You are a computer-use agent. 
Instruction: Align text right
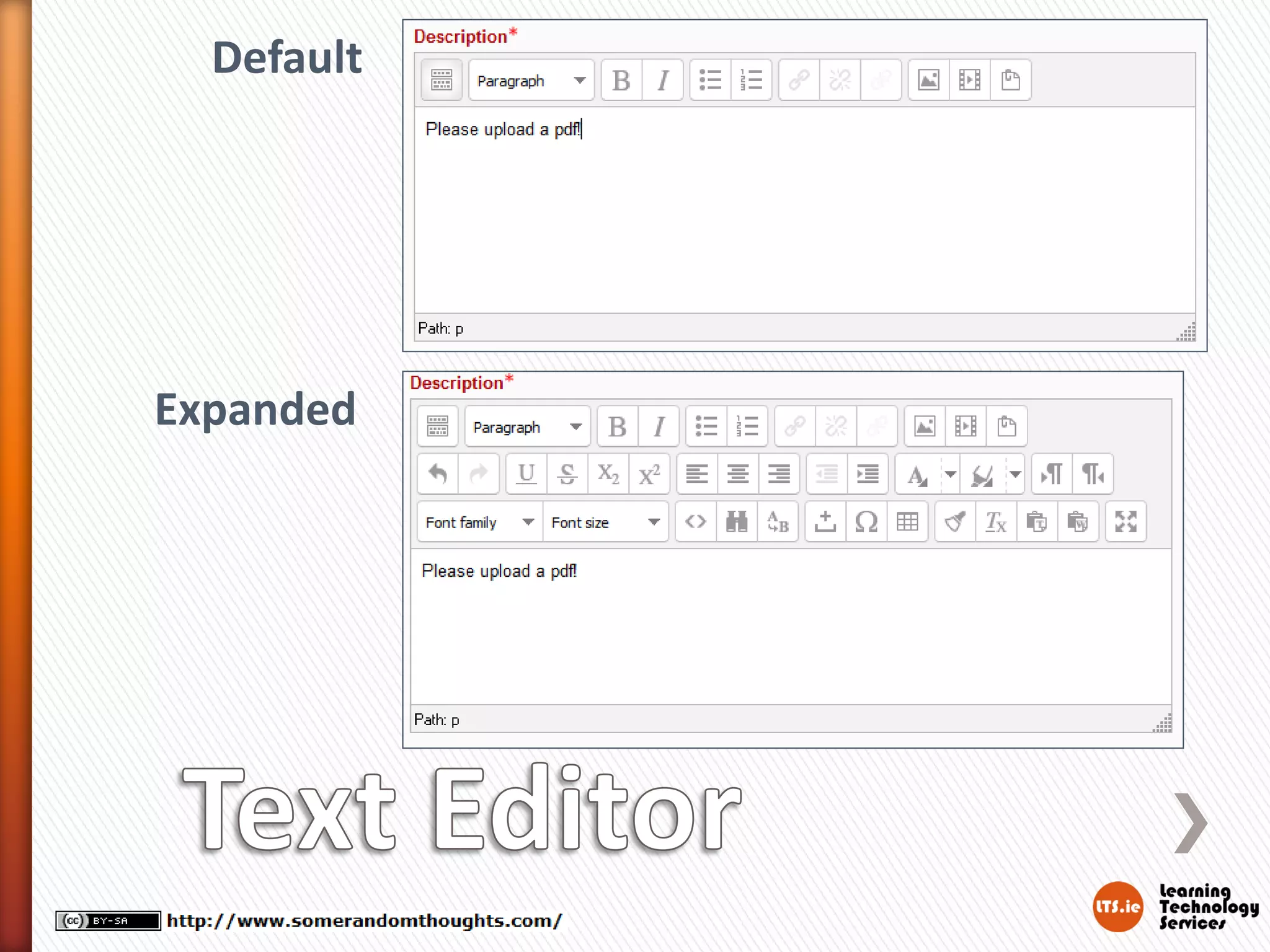tap(779, 474)
